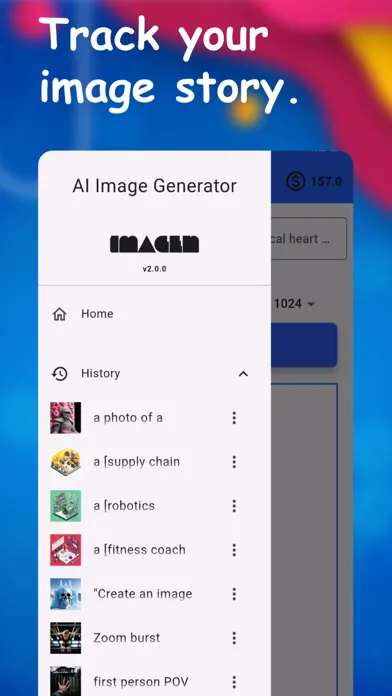Open the 'Zoom burst' thumbnail
This screenshot has width=392, height=696.
[x=65, y=638]
